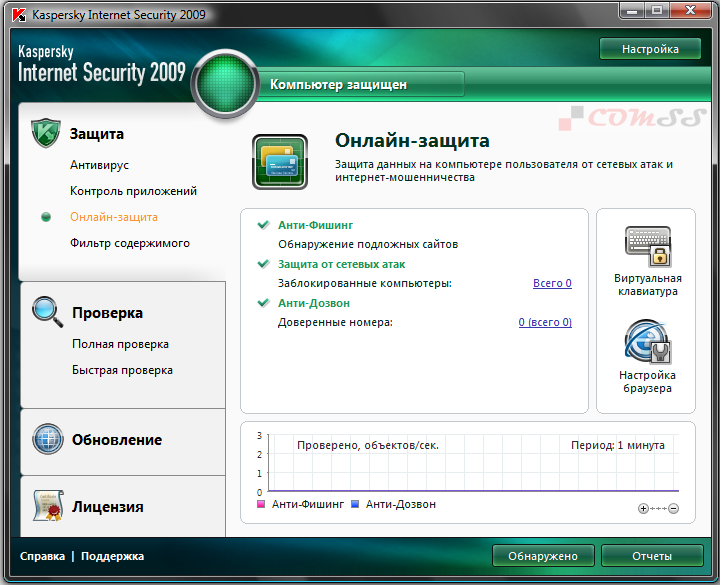Click the green dot beside Онлайн-защита
The height and width of the screenshot is (585, 720).
[46, 217]
